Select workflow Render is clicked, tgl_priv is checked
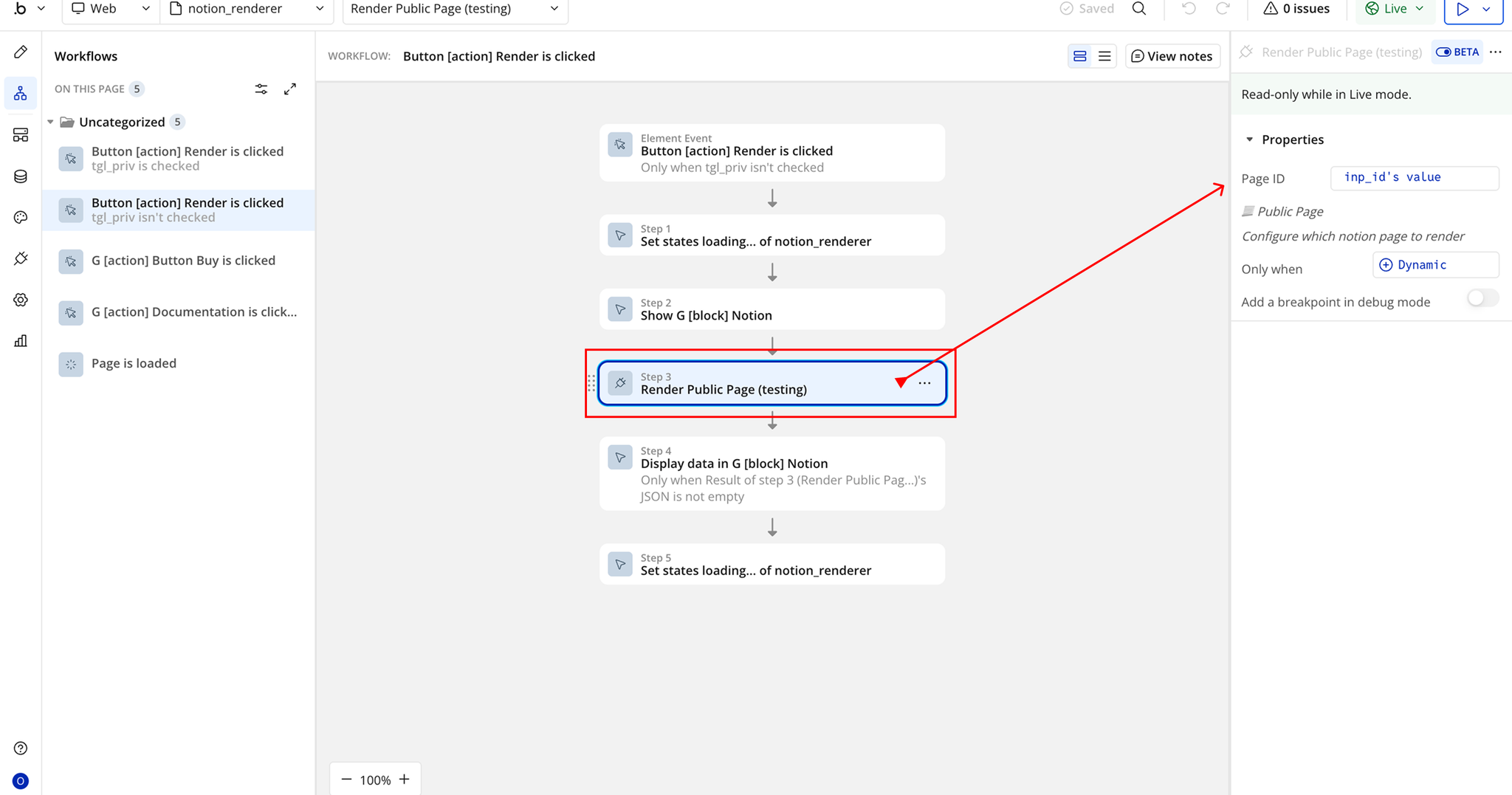Viewport: 1512px width, 795px height. click(x=179, y=159)
